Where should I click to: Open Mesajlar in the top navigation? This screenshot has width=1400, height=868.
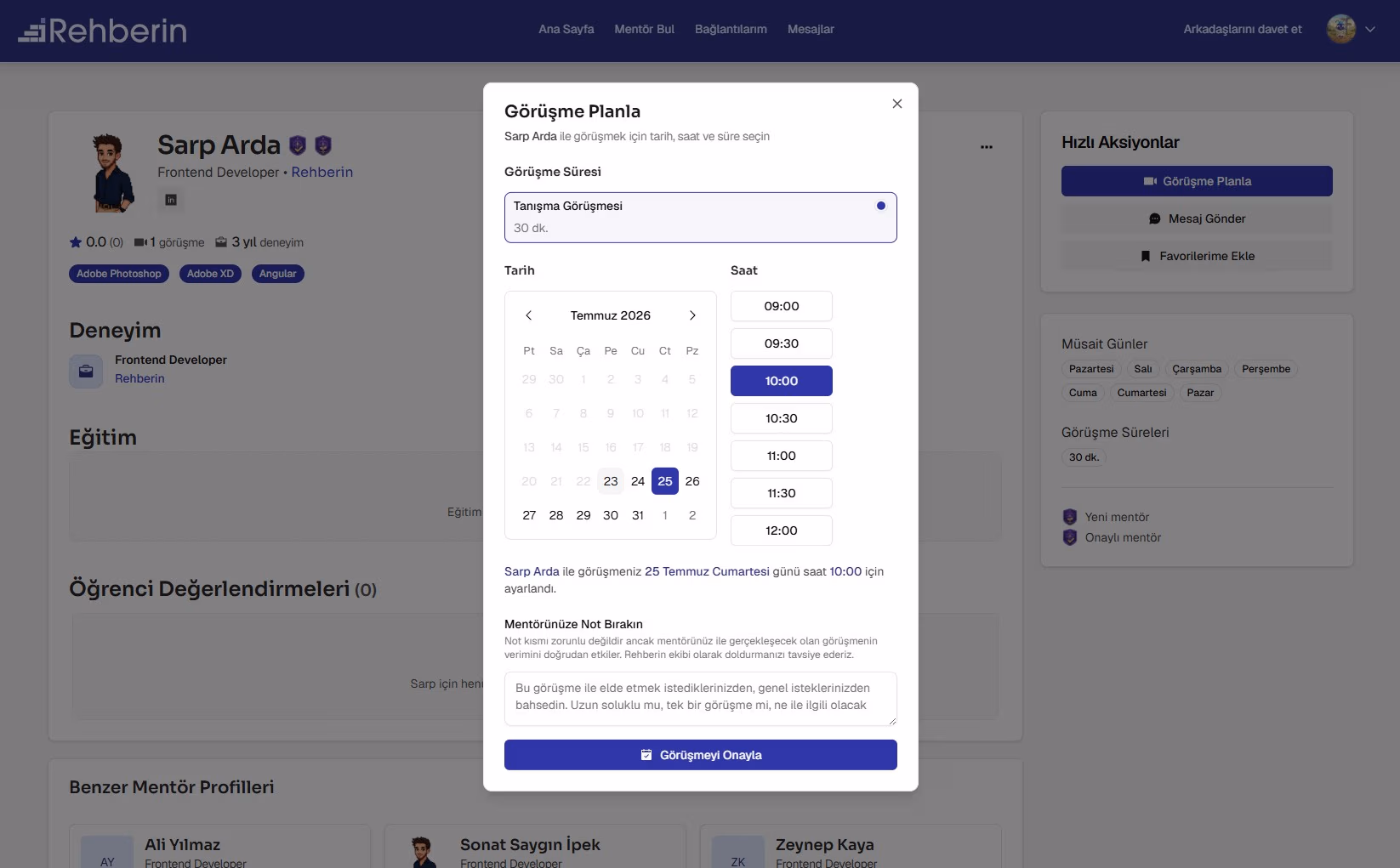(811, 29)
